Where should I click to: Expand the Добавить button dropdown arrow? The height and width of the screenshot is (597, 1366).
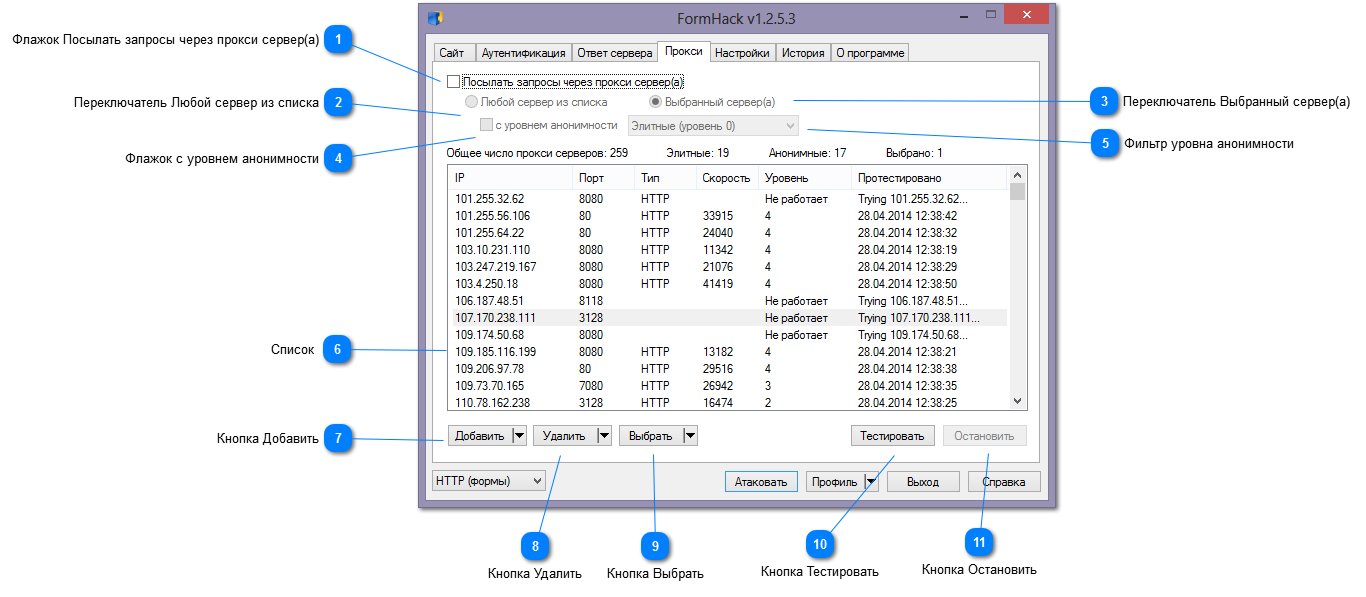point(518,436)
